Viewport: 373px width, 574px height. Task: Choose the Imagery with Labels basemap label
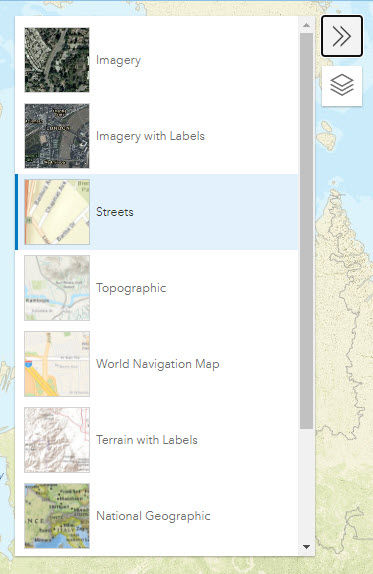click(x=150, y=136)
